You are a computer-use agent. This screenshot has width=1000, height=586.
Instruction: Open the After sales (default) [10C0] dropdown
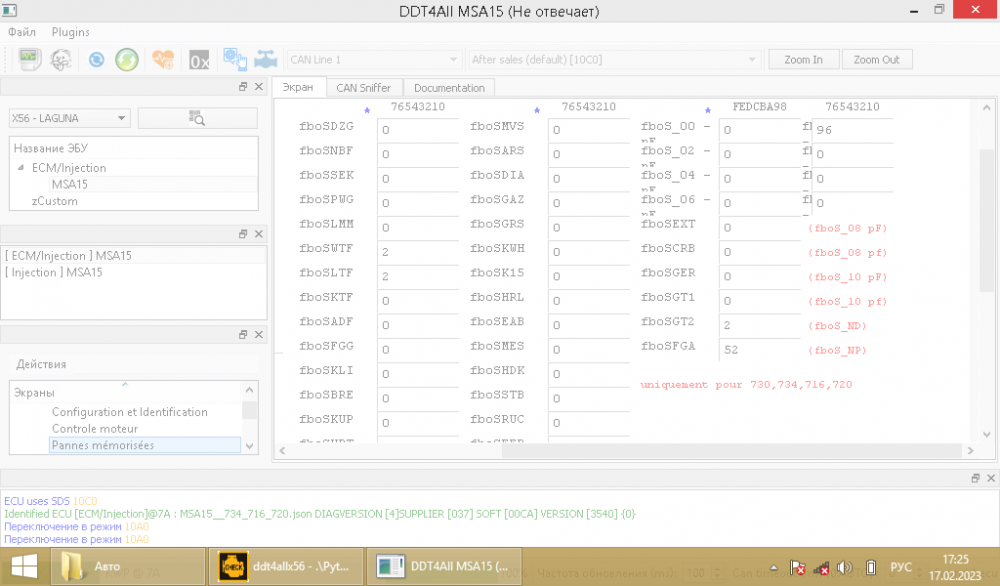[614, 59]
